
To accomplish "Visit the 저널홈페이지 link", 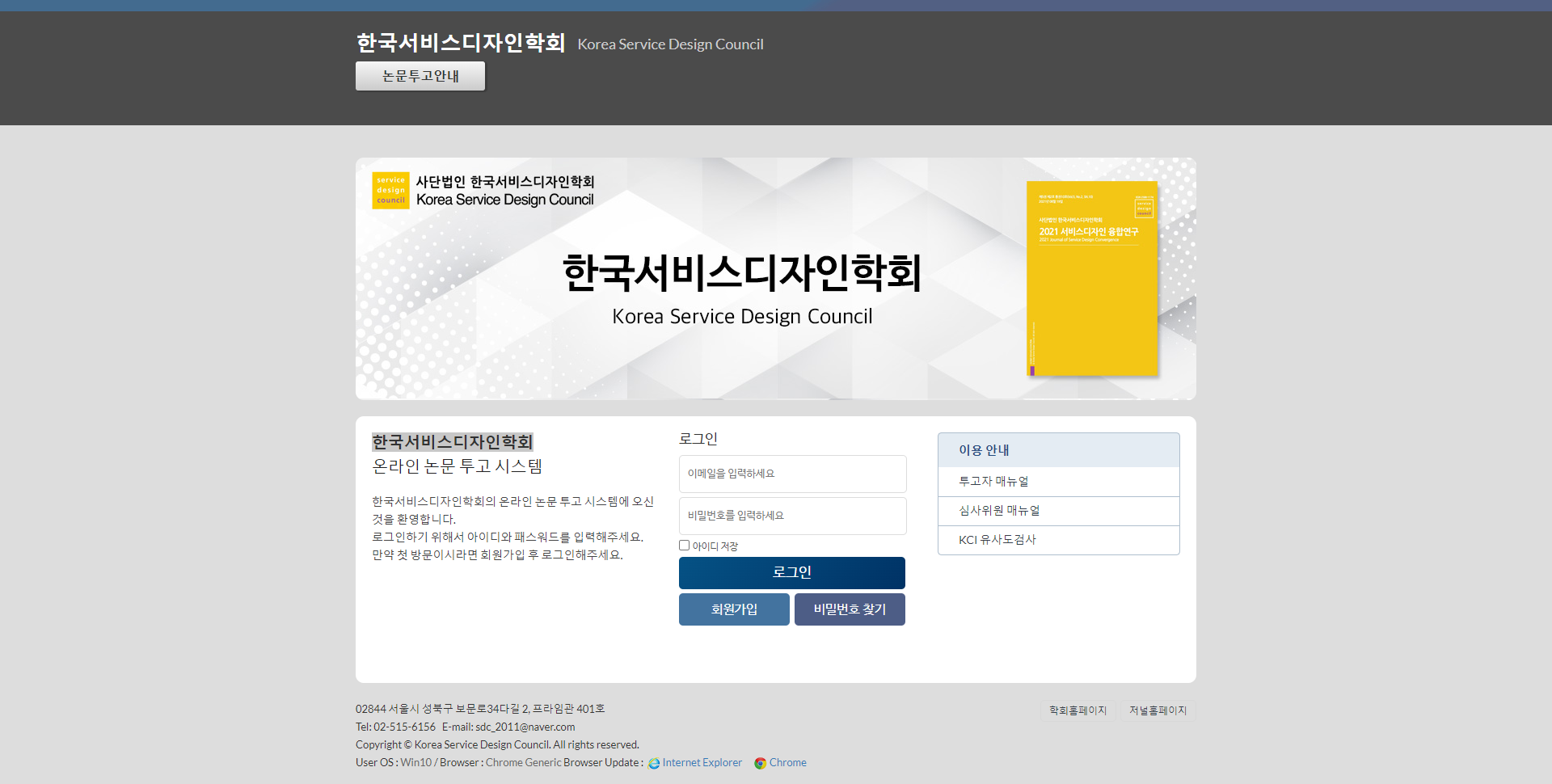I will coord(1158,710).
